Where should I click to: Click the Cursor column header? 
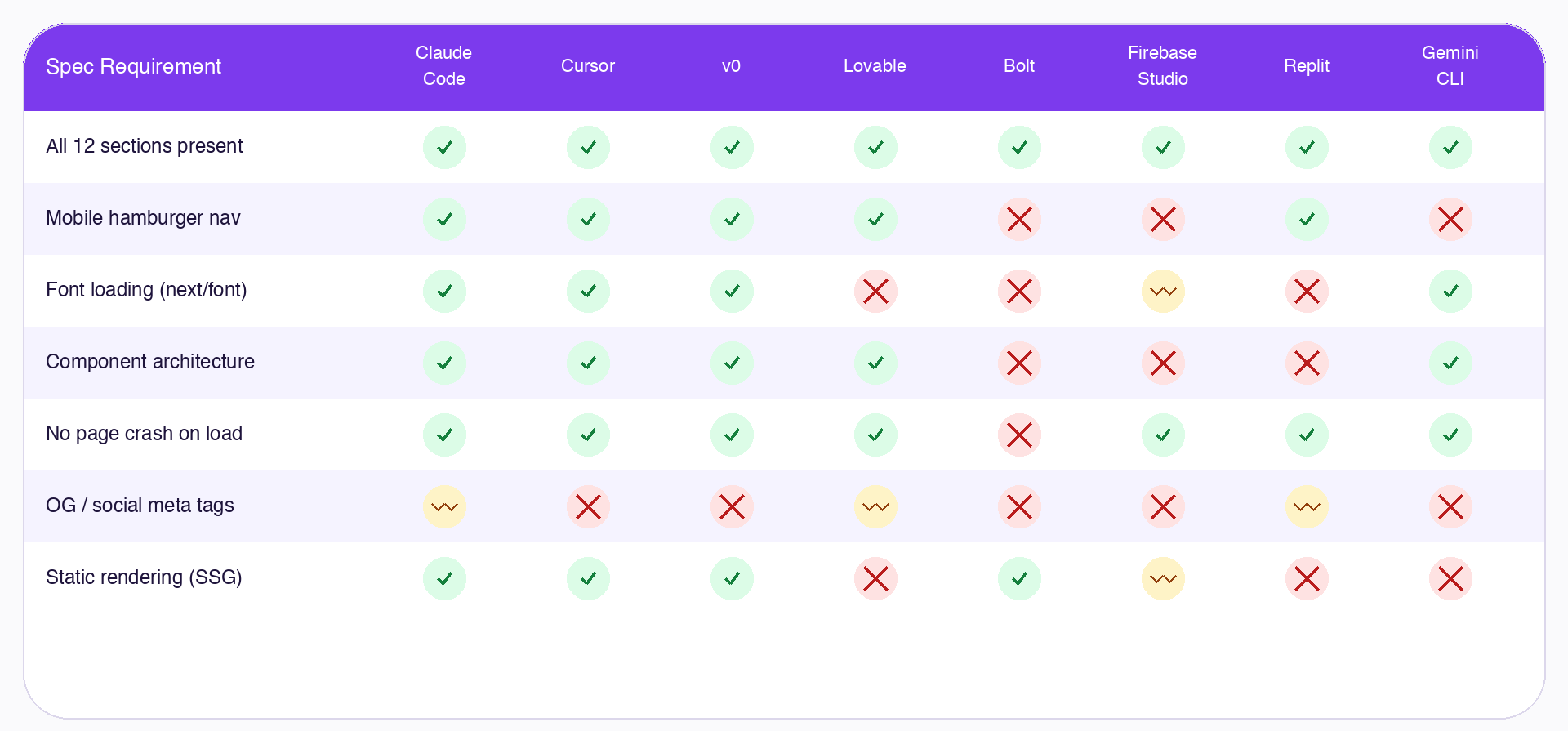588,65
